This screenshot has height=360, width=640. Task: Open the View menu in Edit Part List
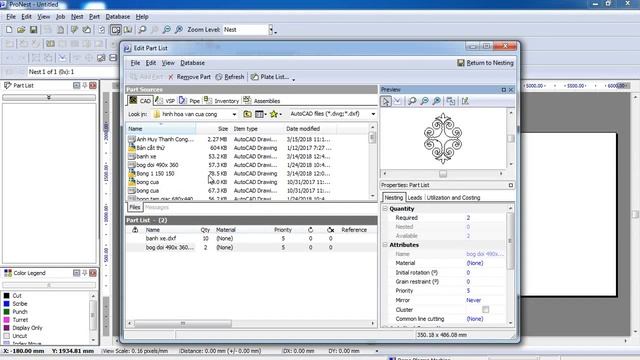click(x=168, y=63)
